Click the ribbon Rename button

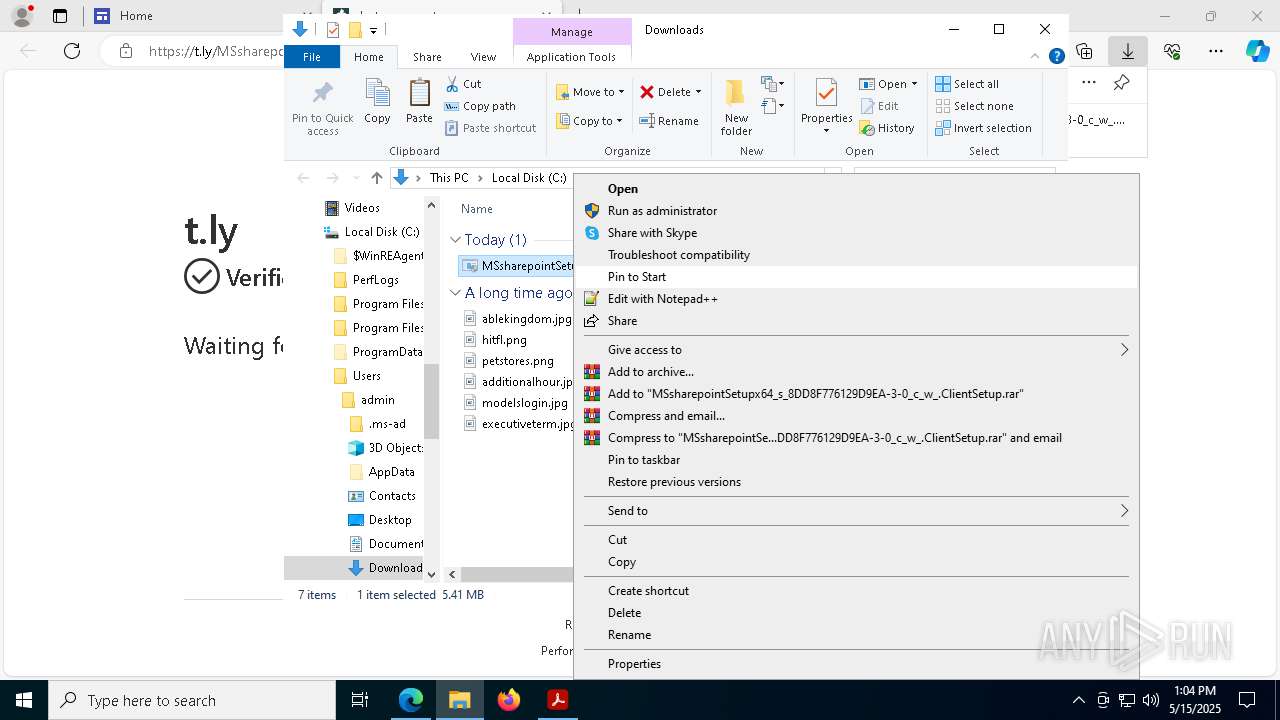point(669,121)
